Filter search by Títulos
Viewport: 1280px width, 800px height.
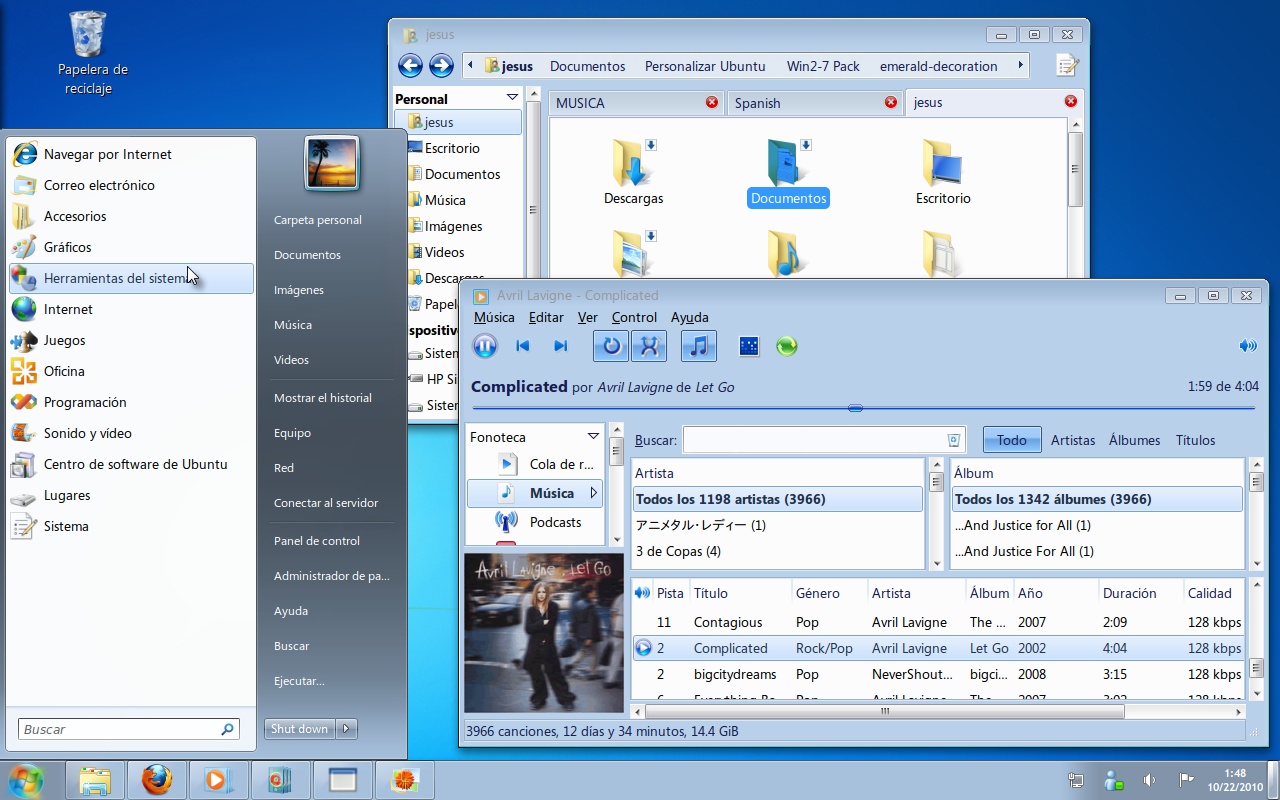pos(1195,440)
